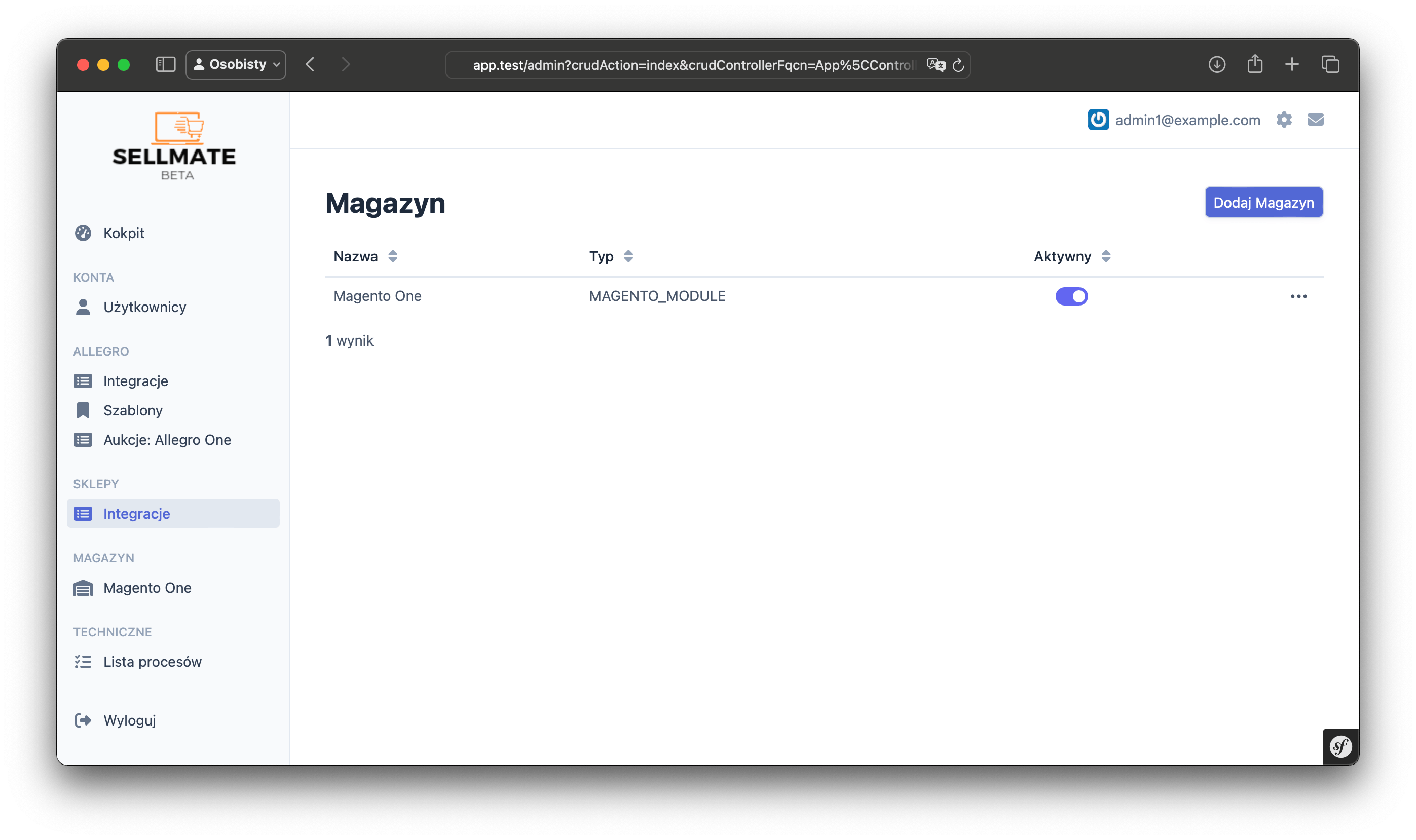Screen dimensions: 1416x840
Task: Click the translate page icon in address bar
Action: coord(936,65)
